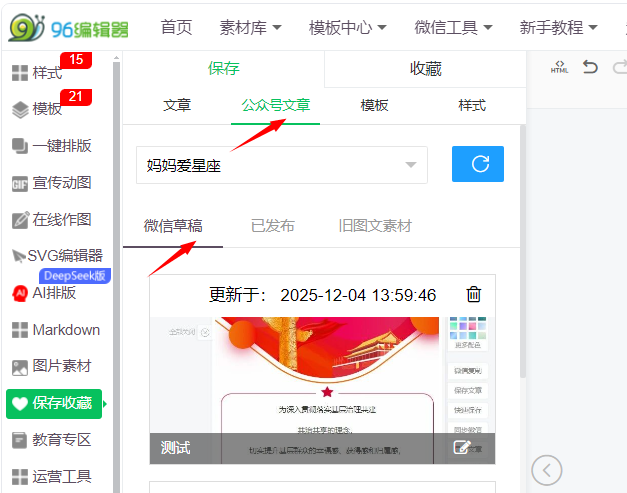Open the 模板中心 dropdown menu
Image resolution: width=627 pixels, height=493 pixels.
pyautogui.click(x=350, y=27)
